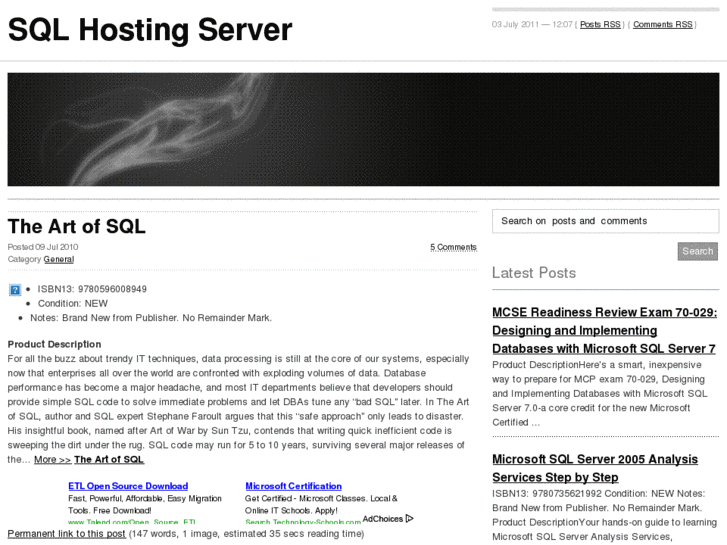The image size is (727, 545).
Task: Click the Latest Posts heading
Action: click(x=534, y=273)
